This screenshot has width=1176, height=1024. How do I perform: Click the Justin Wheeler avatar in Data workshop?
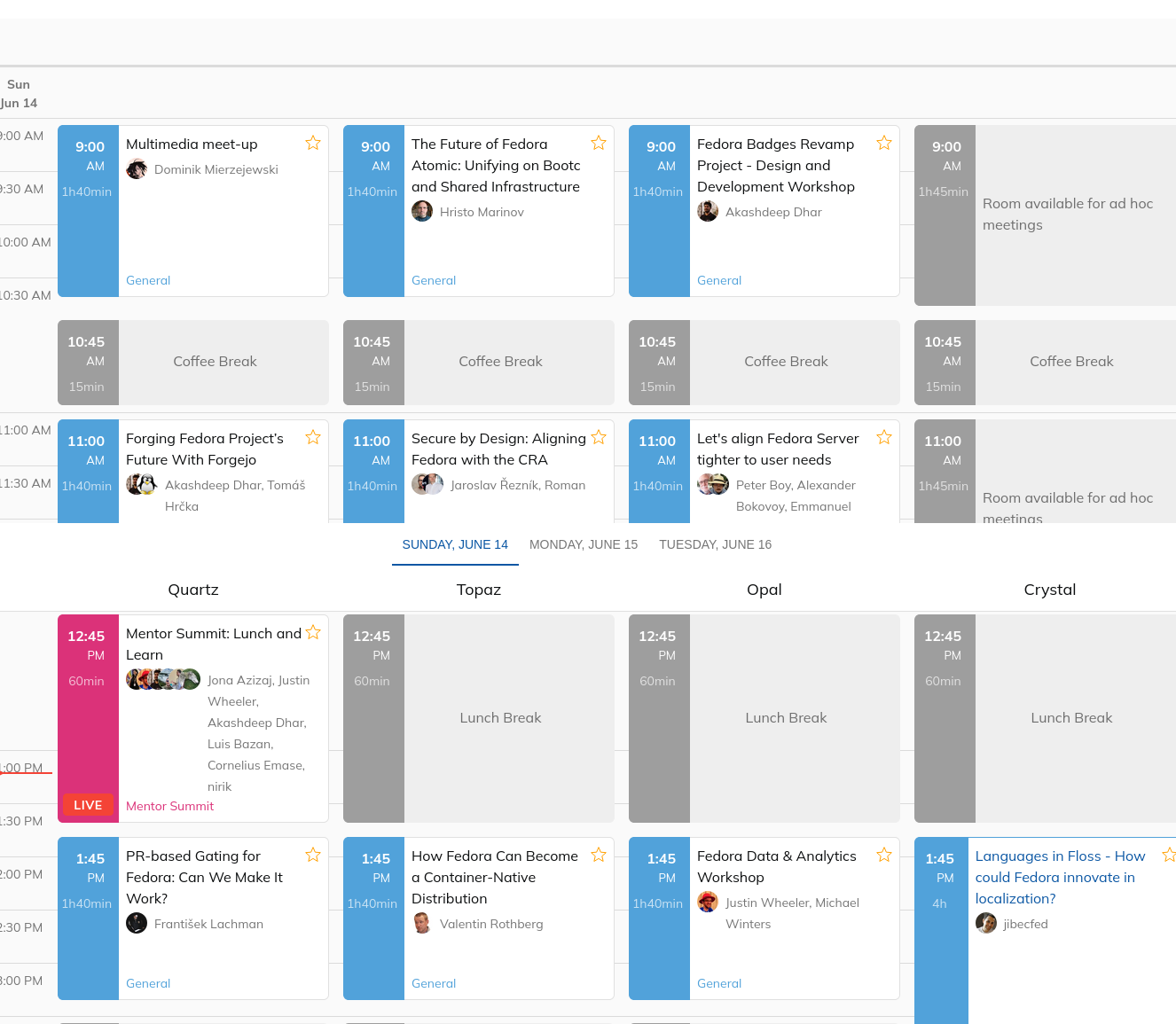tap(708, 903)
